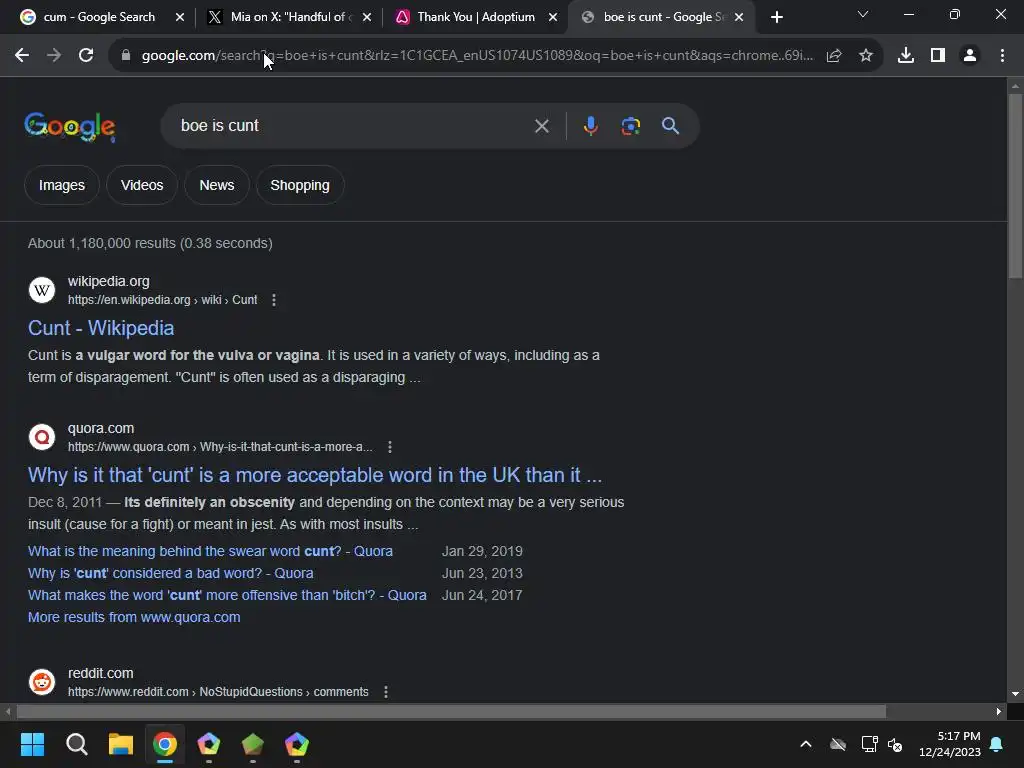Open the Chrome three-dot menu
This screenshot has width=1024, height=768.
(1002, 56)
